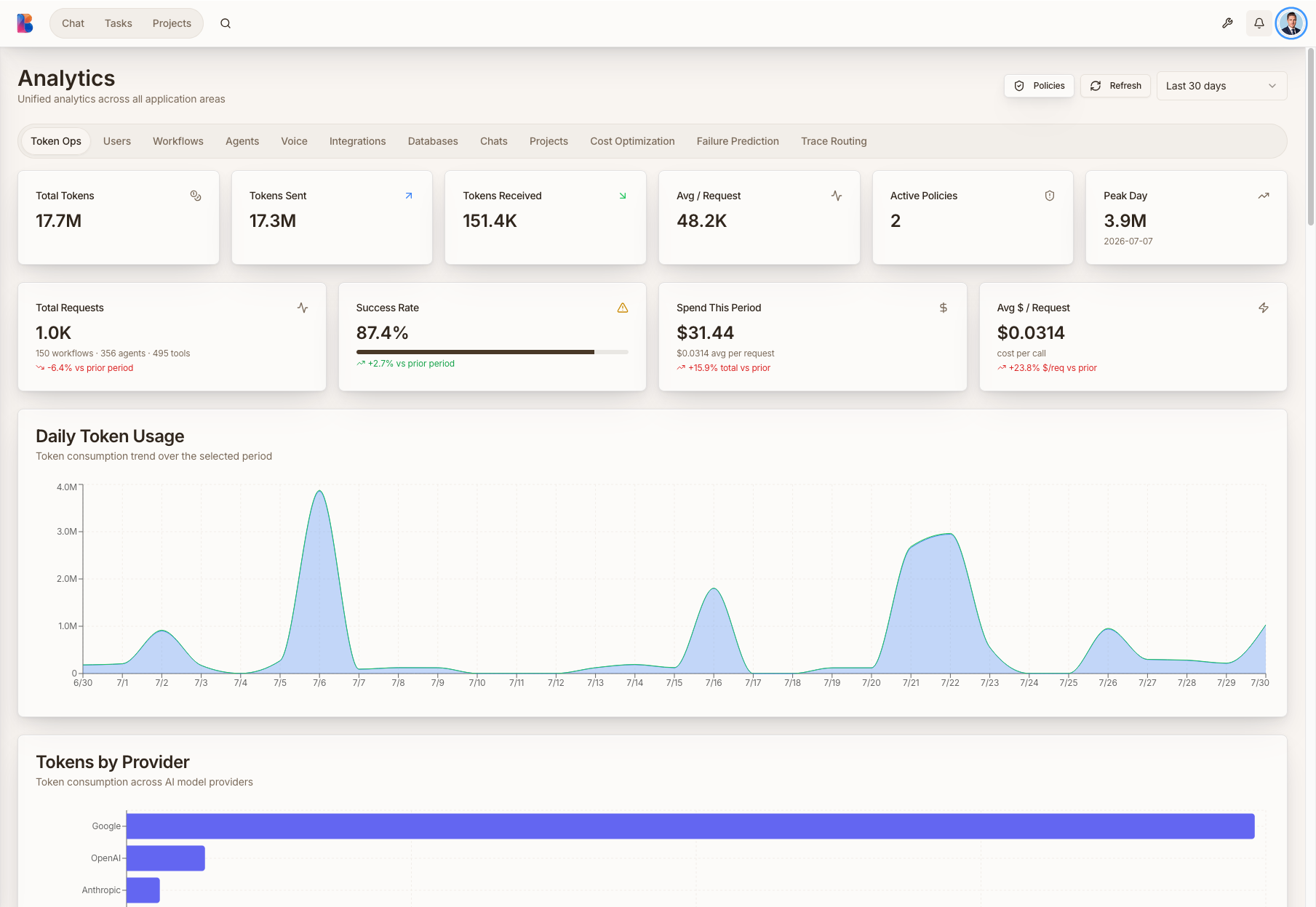Click "150 workflows · 356 agents · 495 tools"

113,353
